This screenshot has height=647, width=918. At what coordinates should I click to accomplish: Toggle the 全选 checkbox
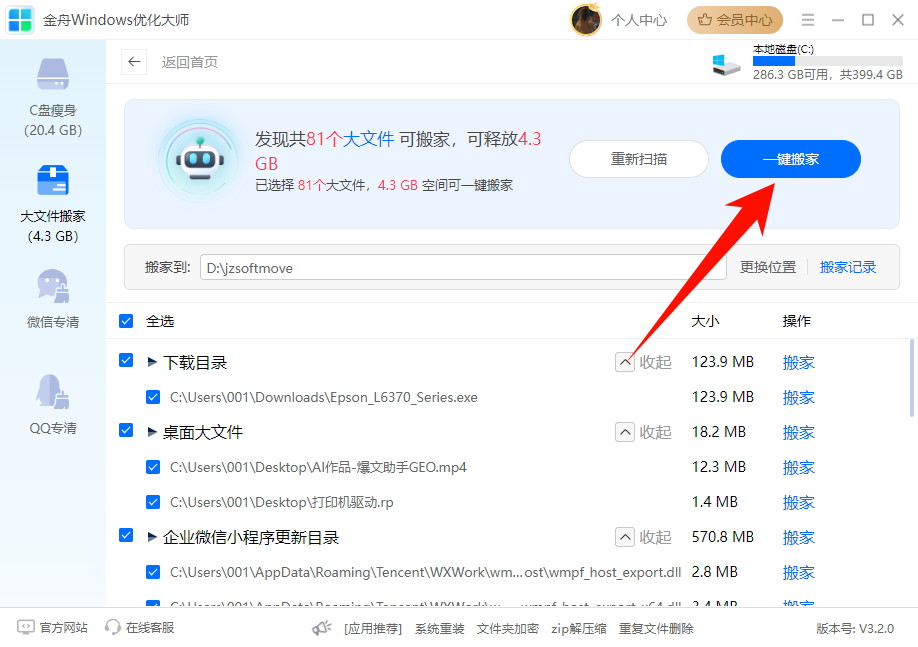126,321
